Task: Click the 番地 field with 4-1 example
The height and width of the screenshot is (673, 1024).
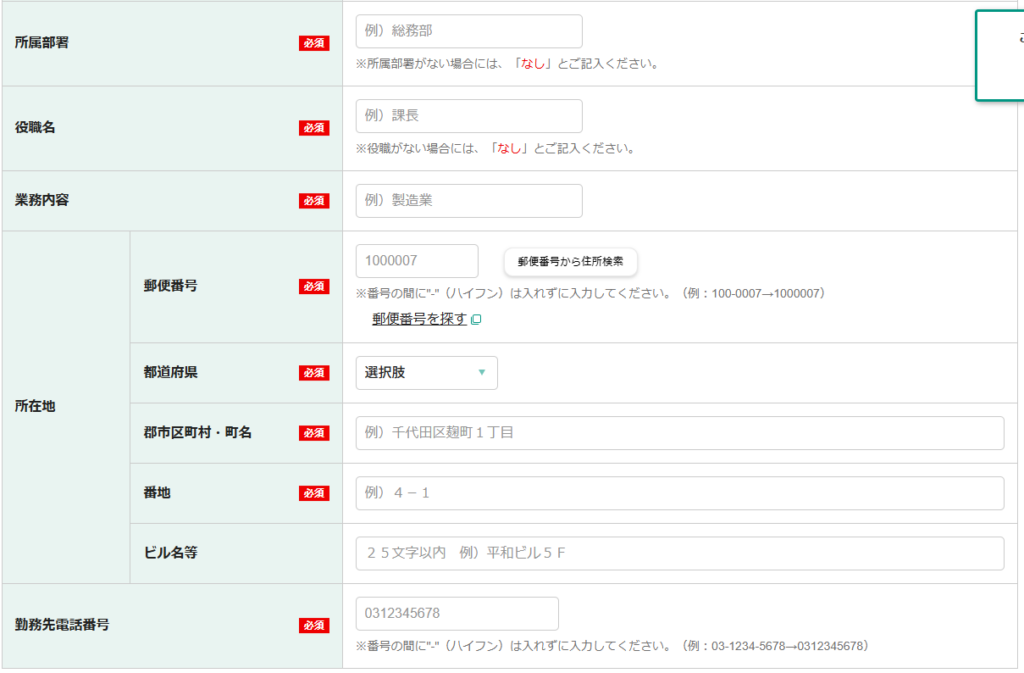Action: pos(679,493)
